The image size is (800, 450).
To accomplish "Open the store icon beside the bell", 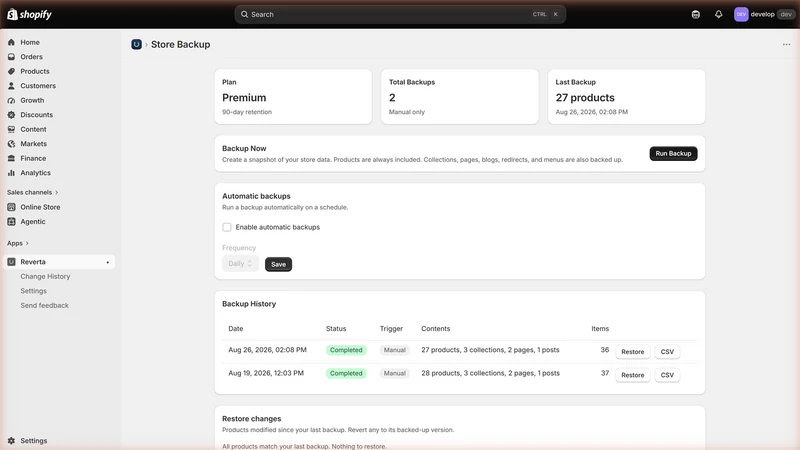I will [x=696, y=14].
